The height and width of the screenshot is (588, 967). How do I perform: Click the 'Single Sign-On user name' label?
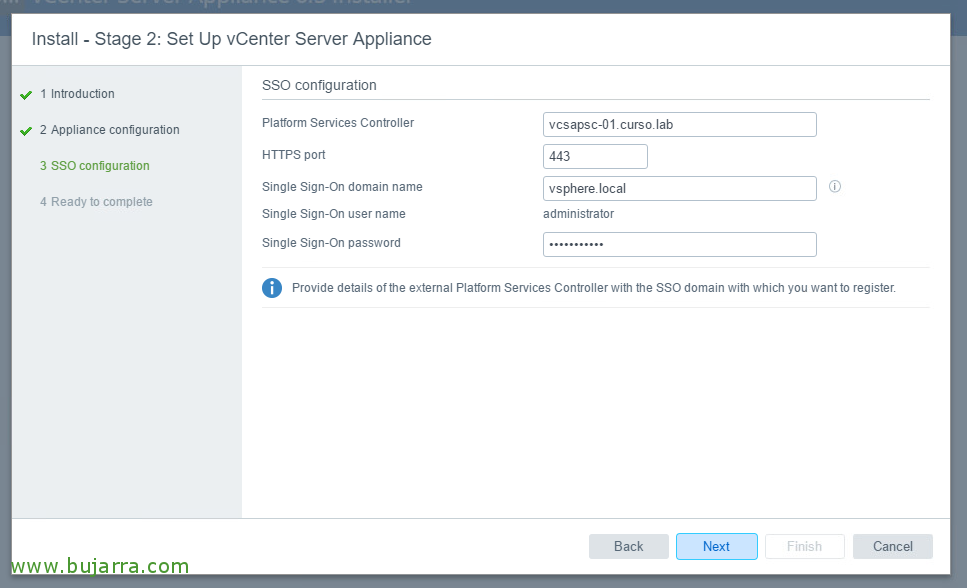[x=334, y=214]
